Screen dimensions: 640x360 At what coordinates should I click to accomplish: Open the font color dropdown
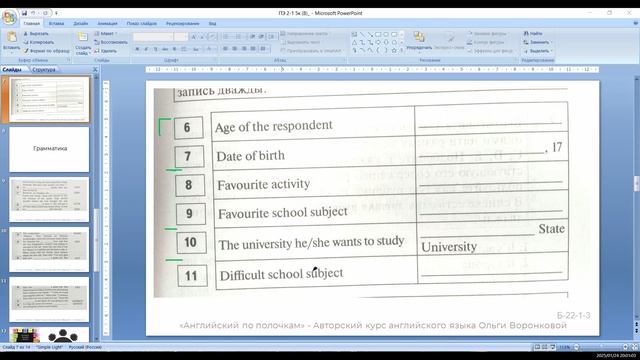pos(211,49)
